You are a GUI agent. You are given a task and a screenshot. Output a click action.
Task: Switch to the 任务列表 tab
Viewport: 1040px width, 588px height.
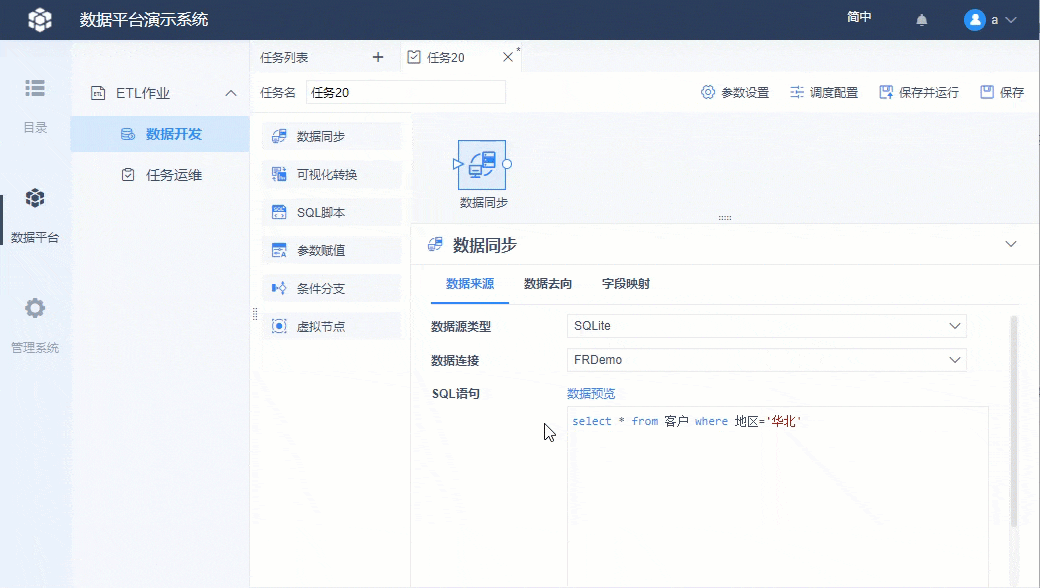pyautogui.click(x=284, y=58)
